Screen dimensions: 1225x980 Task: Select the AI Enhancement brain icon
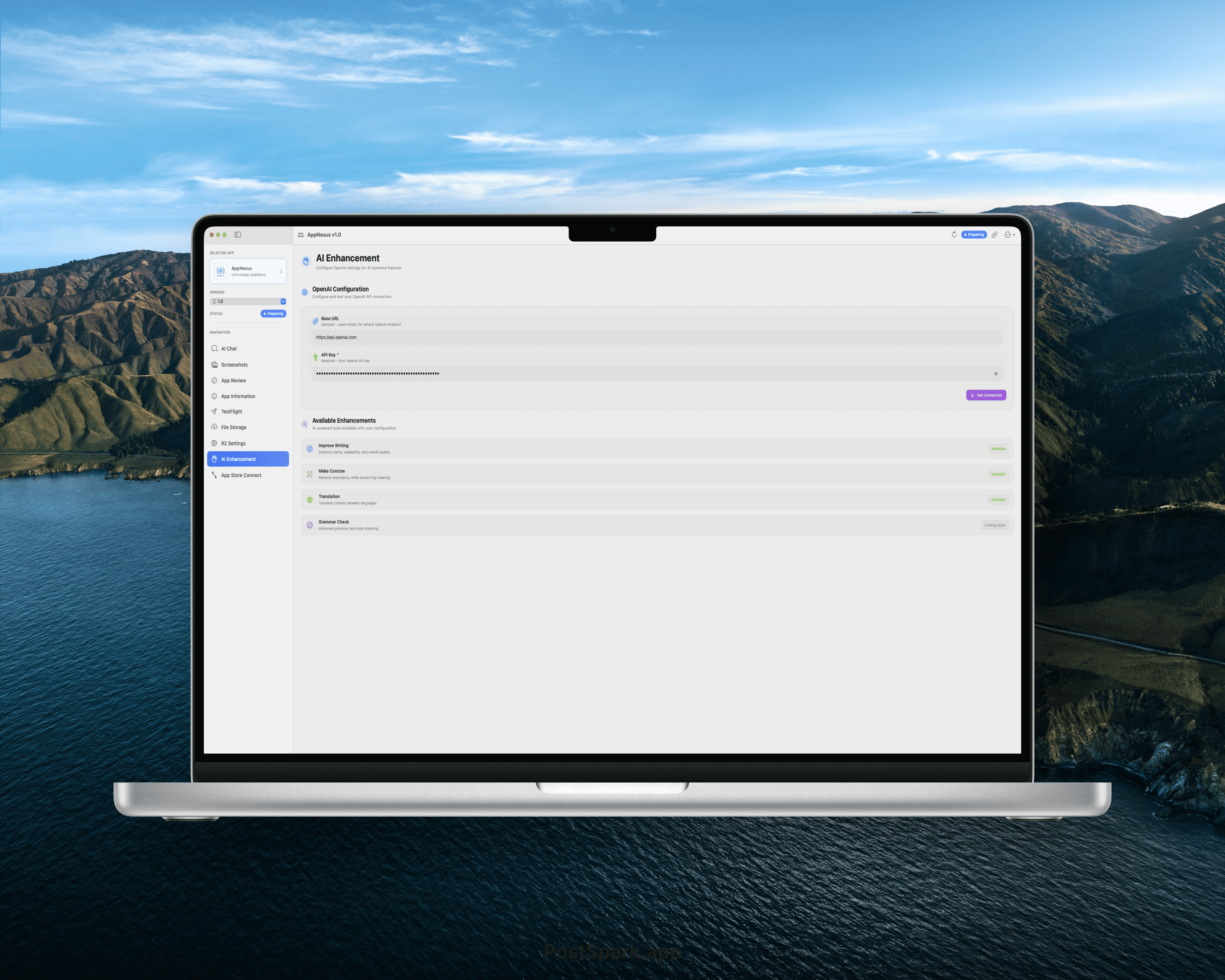click(x=214, y=459)
